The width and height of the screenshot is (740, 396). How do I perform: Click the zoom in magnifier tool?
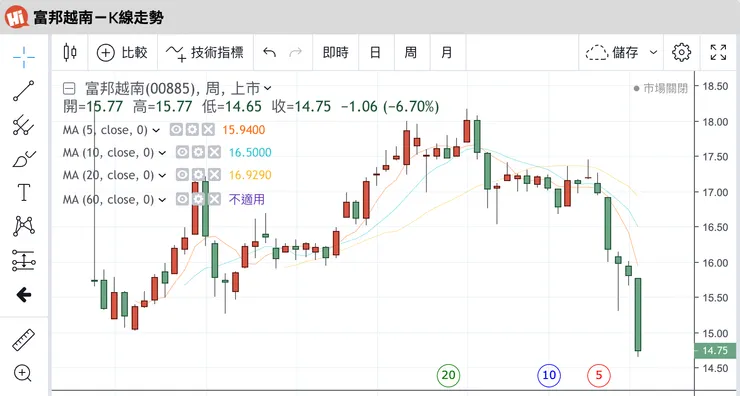23,373
